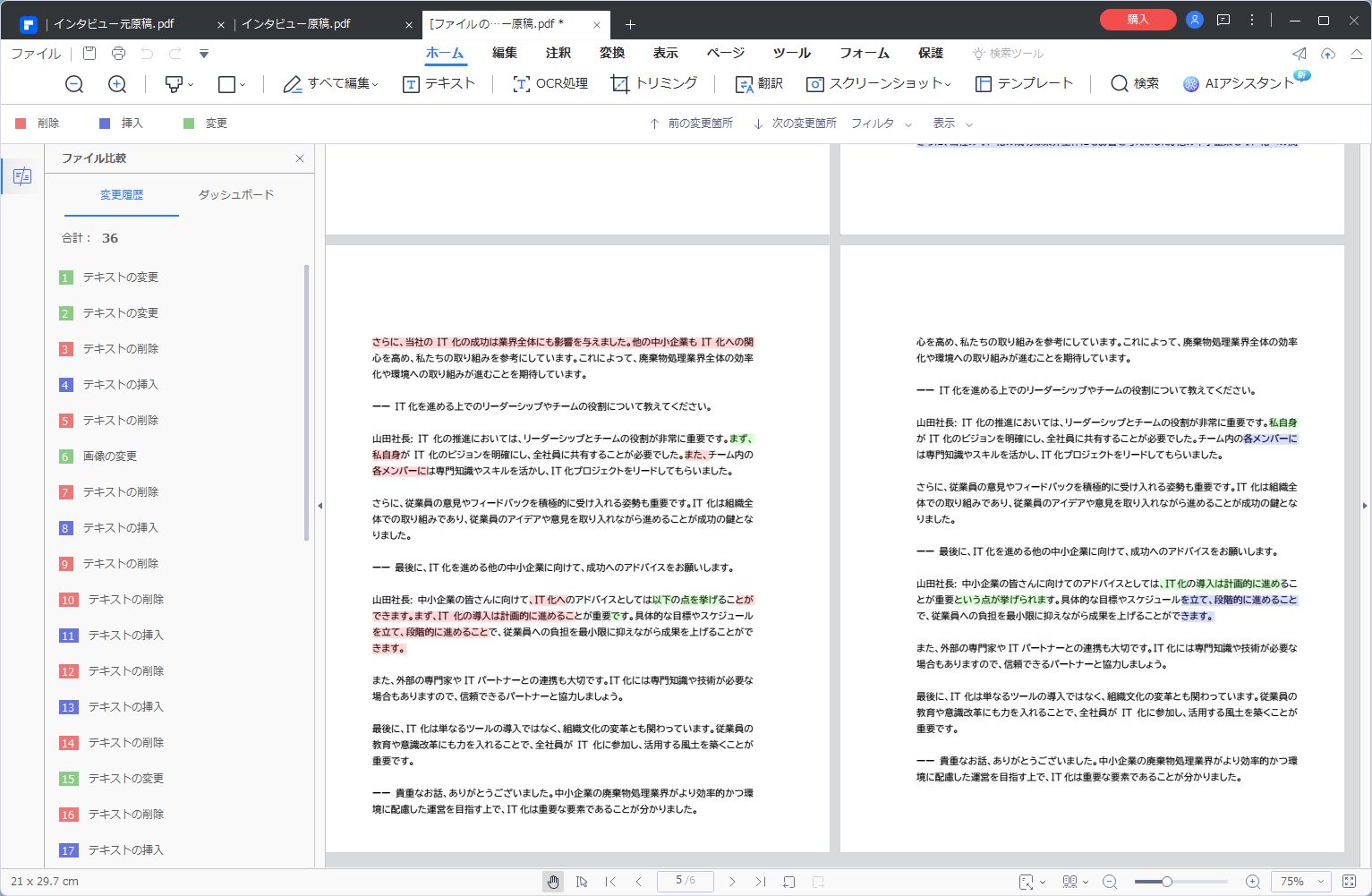Expand the すべて編集 dropdown arrow

pyautogui.click(x=374, y=83)
